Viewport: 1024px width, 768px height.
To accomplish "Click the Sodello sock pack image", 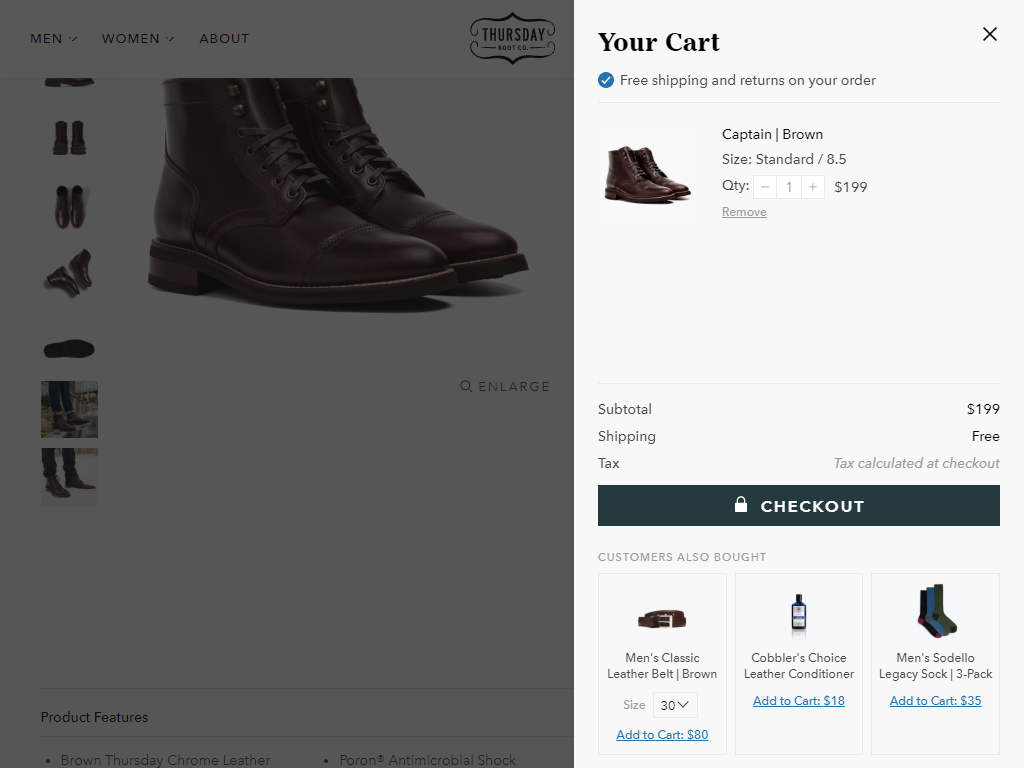I will [936, 611].
